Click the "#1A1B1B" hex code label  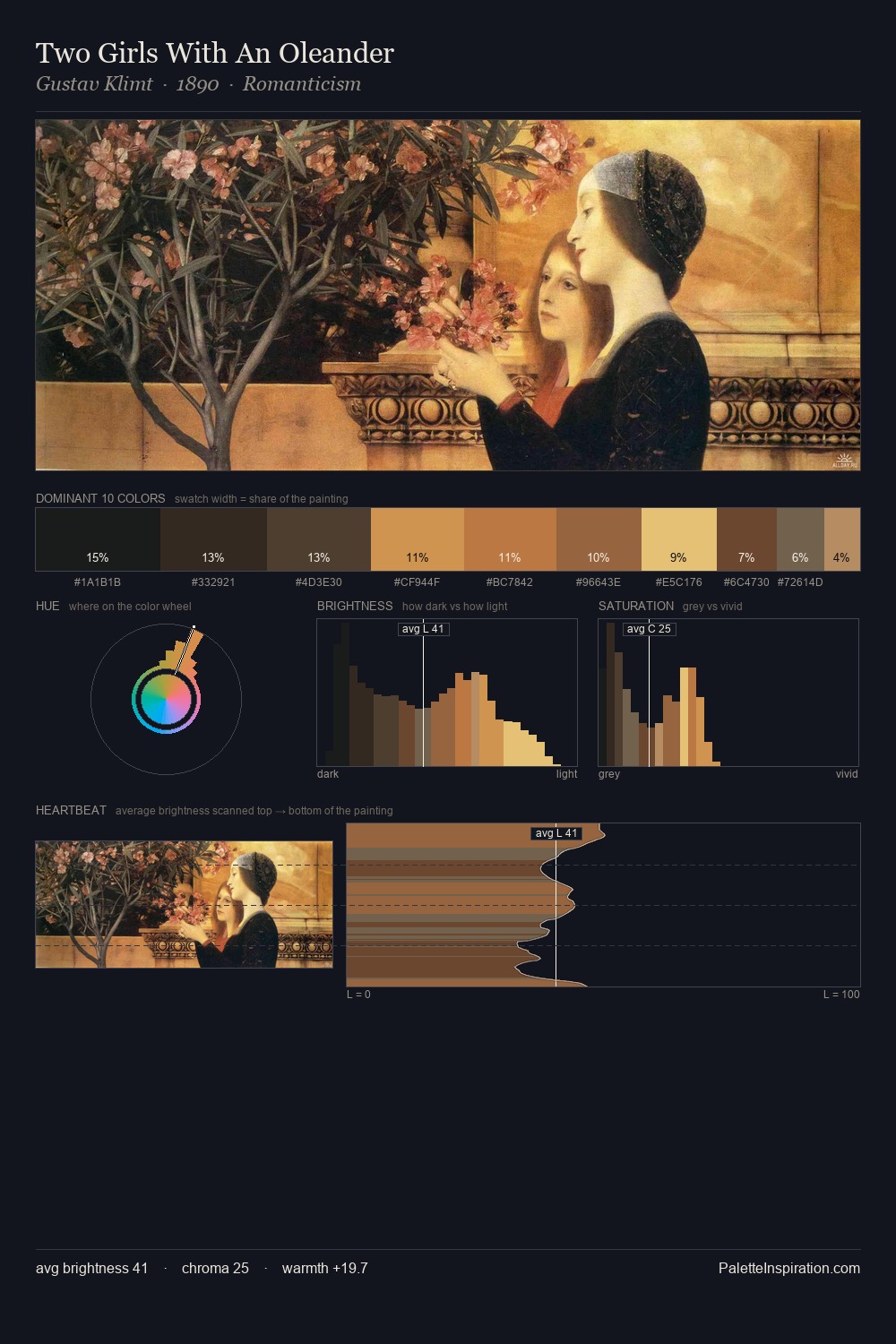(98, 582)
